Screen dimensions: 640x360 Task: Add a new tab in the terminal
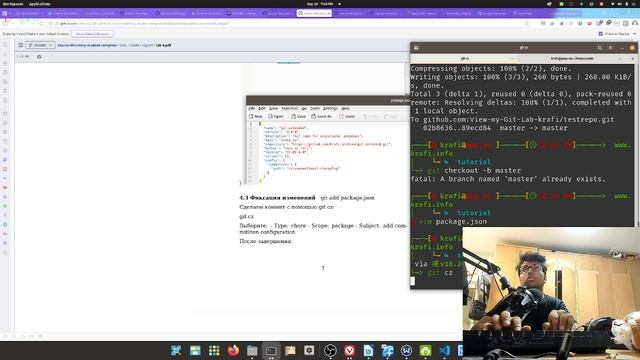pyautogui.click(x=416, y=48)
